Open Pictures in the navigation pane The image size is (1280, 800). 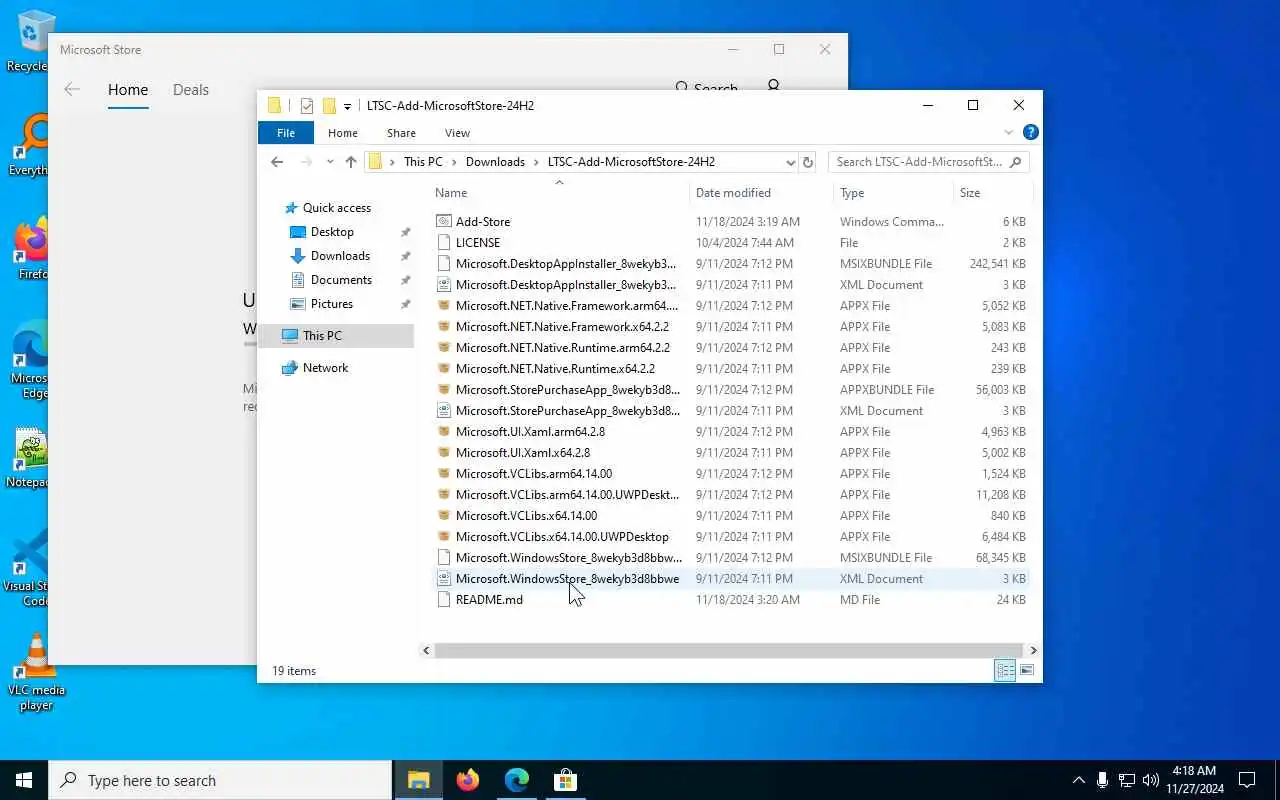331,304
